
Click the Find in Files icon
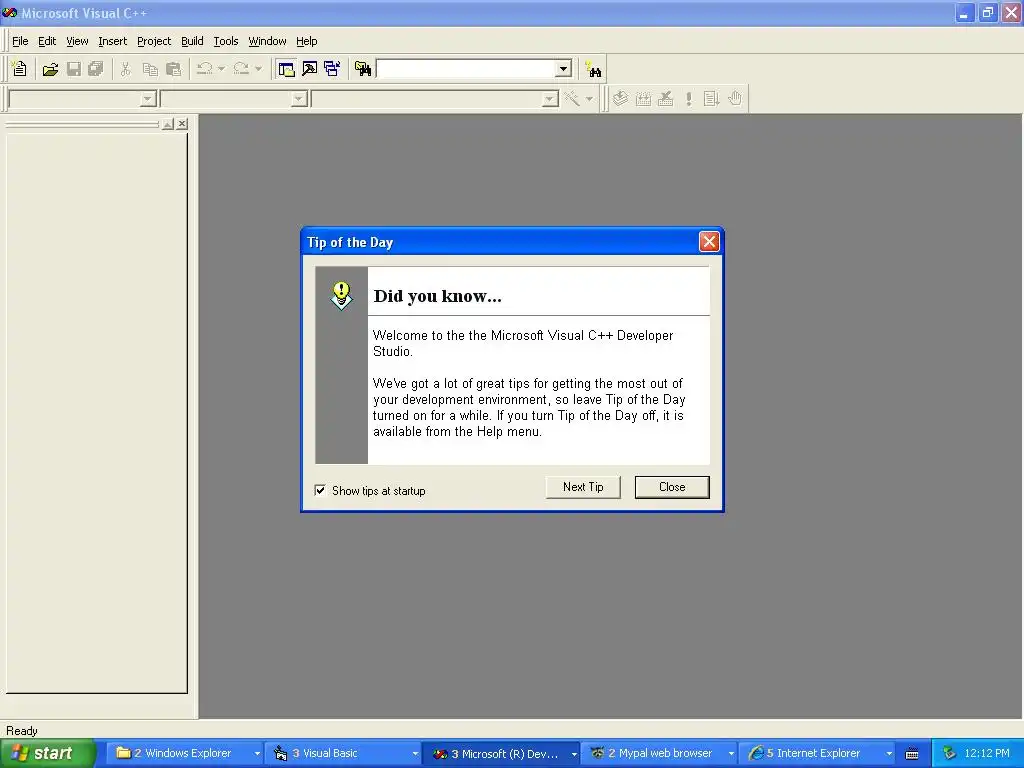pyautogui.click(x=363, y=69)
